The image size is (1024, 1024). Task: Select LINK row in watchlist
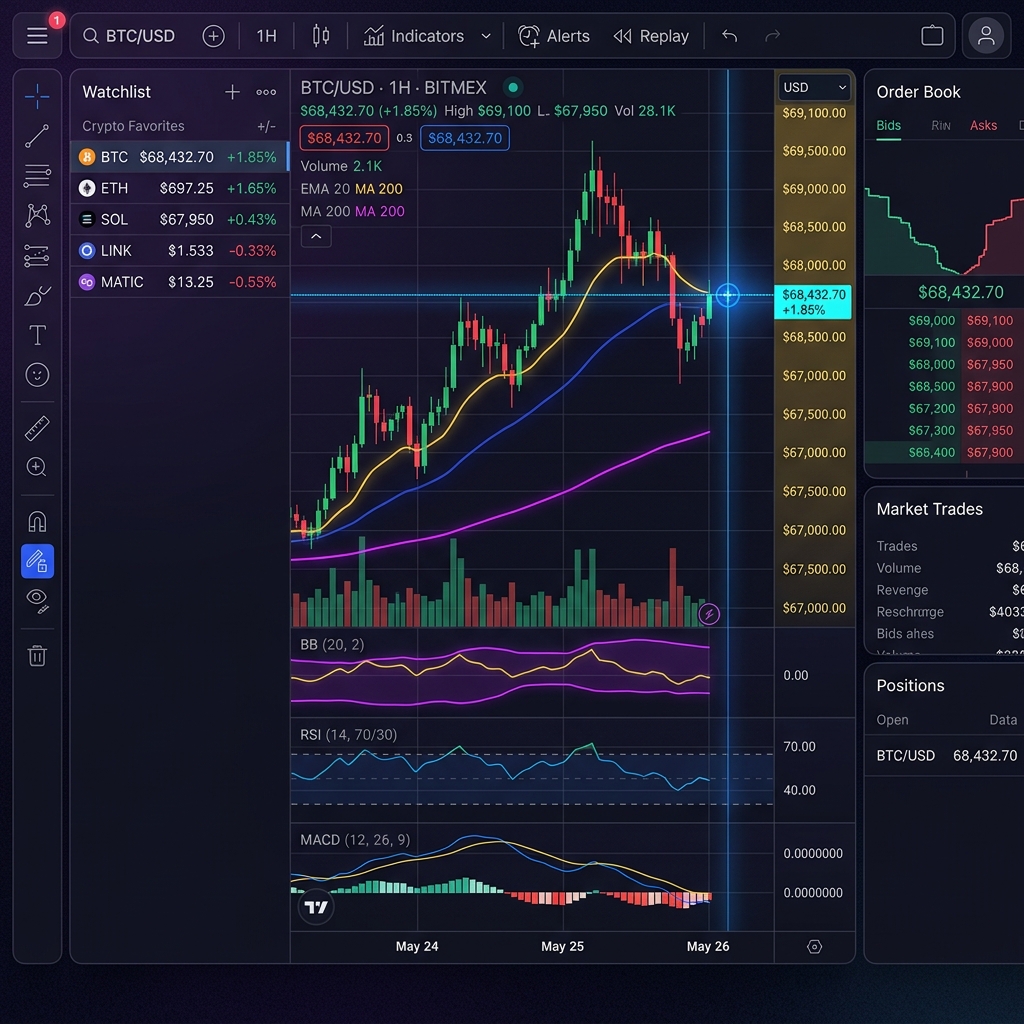[180, 251]
